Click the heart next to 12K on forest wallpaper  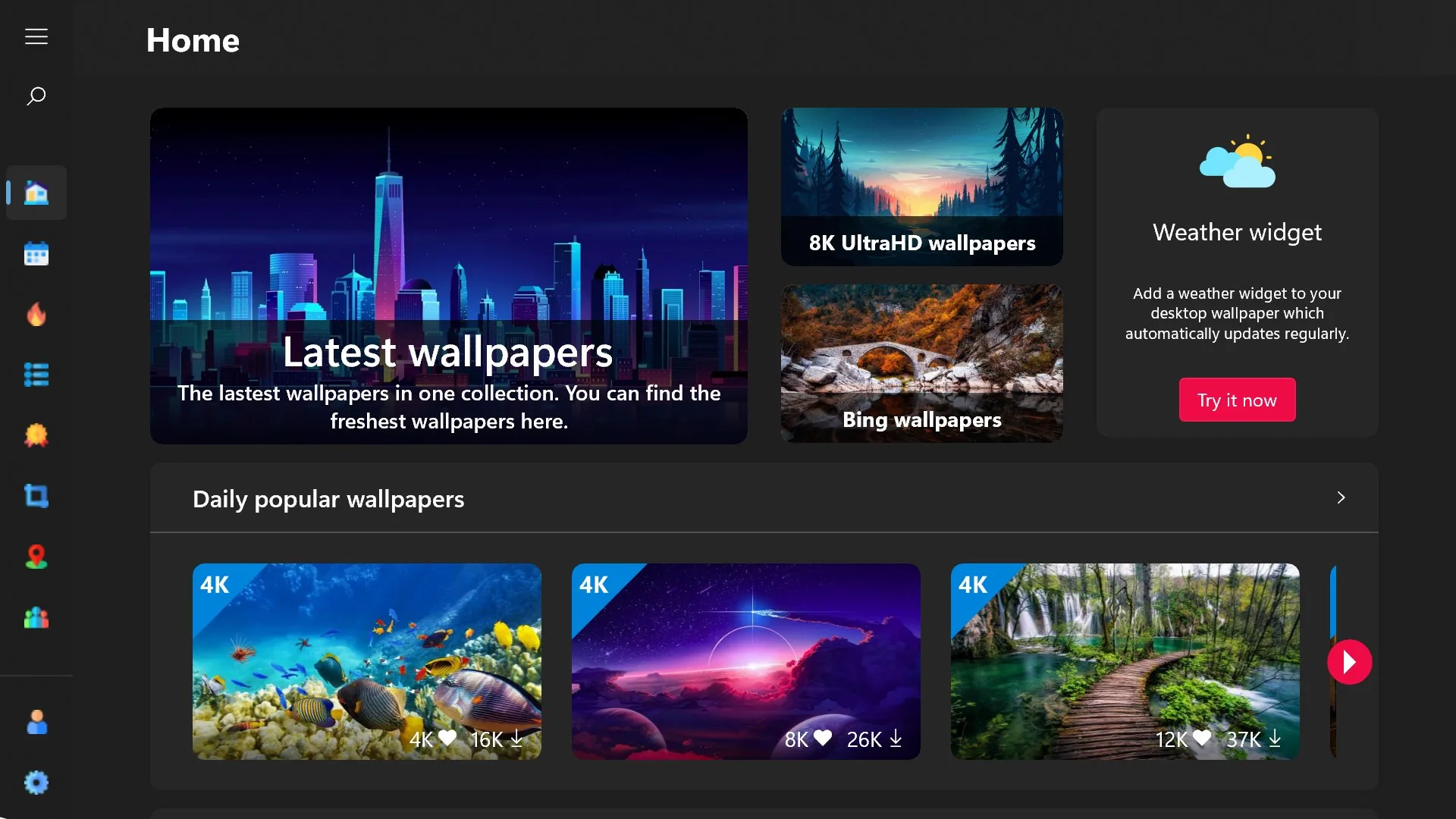click(1202, 737)
